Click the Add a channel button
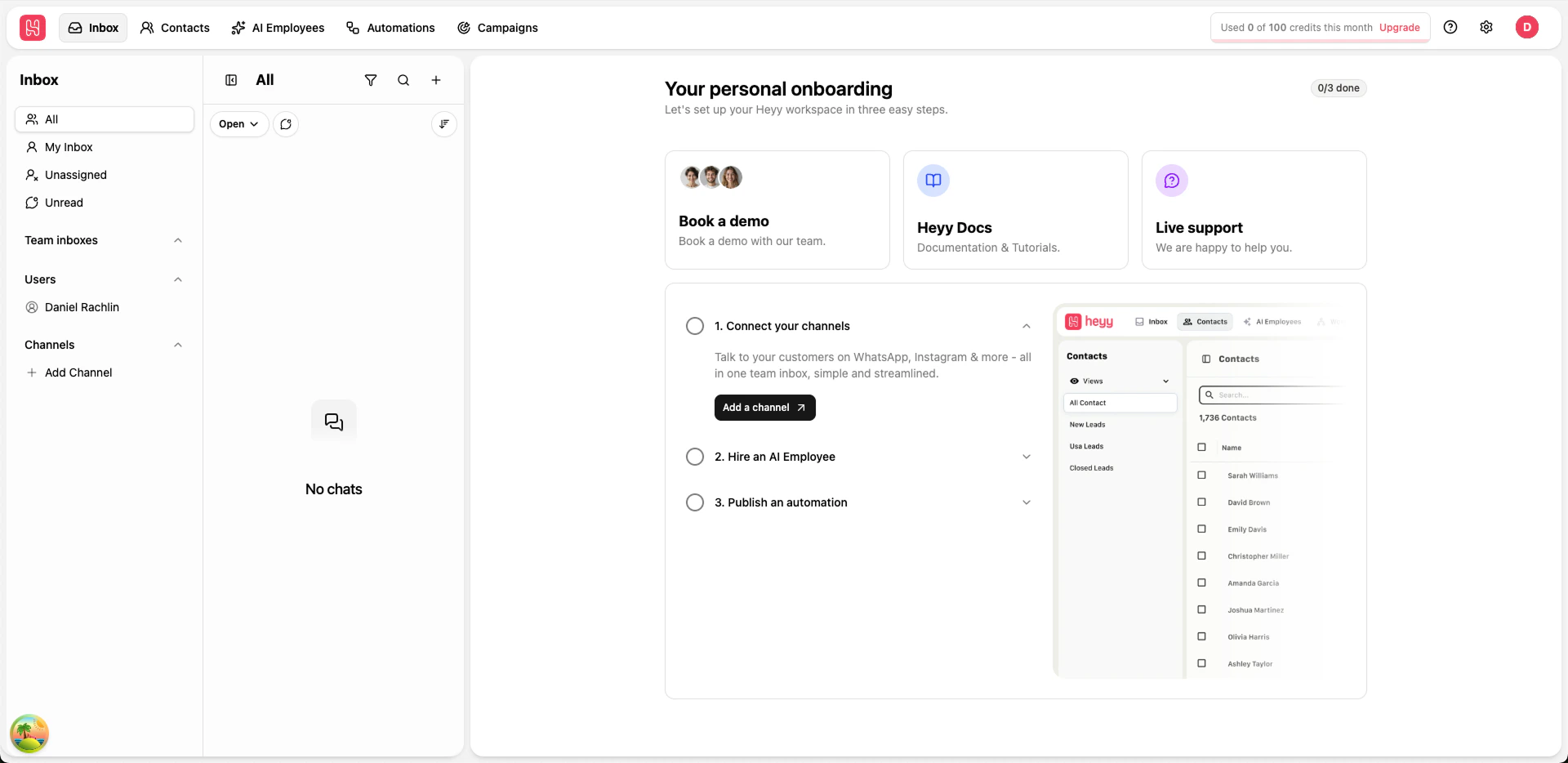 (x=765, y=408)
